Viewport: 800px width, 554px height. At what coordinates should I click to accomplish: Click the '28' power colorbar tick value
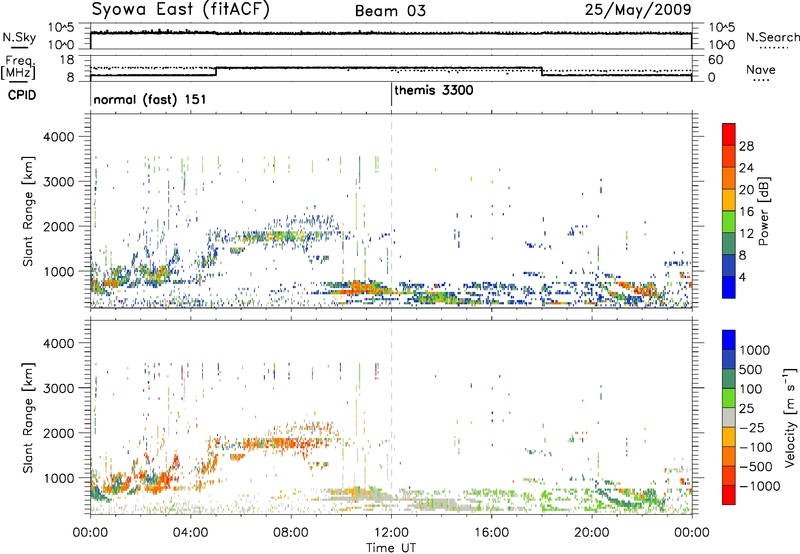click(x=746, y=146)
